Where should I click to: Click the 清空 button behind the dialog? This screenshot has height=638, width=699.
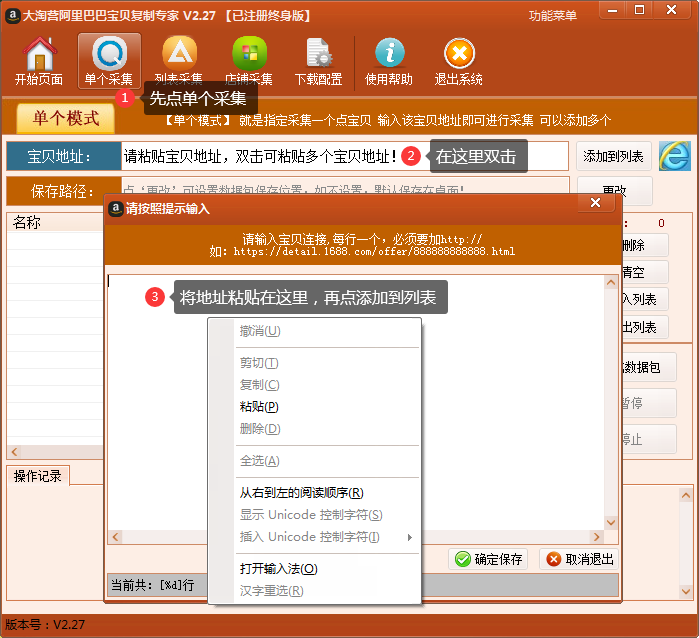[645, 272]
